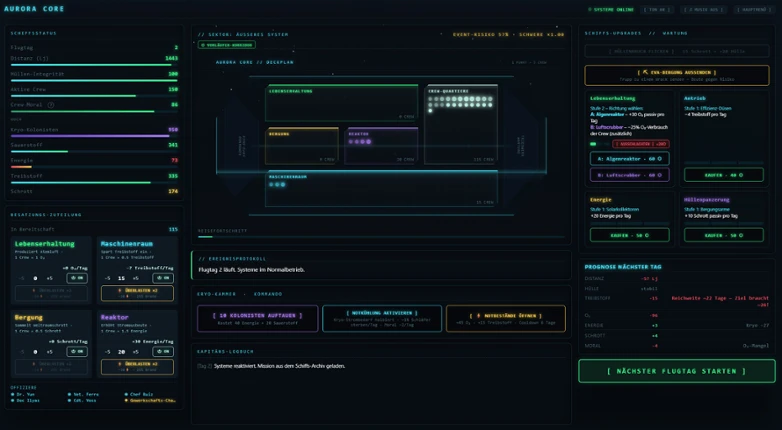
Task: Increase Reaktor crew by 5
Action: click(136, 352)
